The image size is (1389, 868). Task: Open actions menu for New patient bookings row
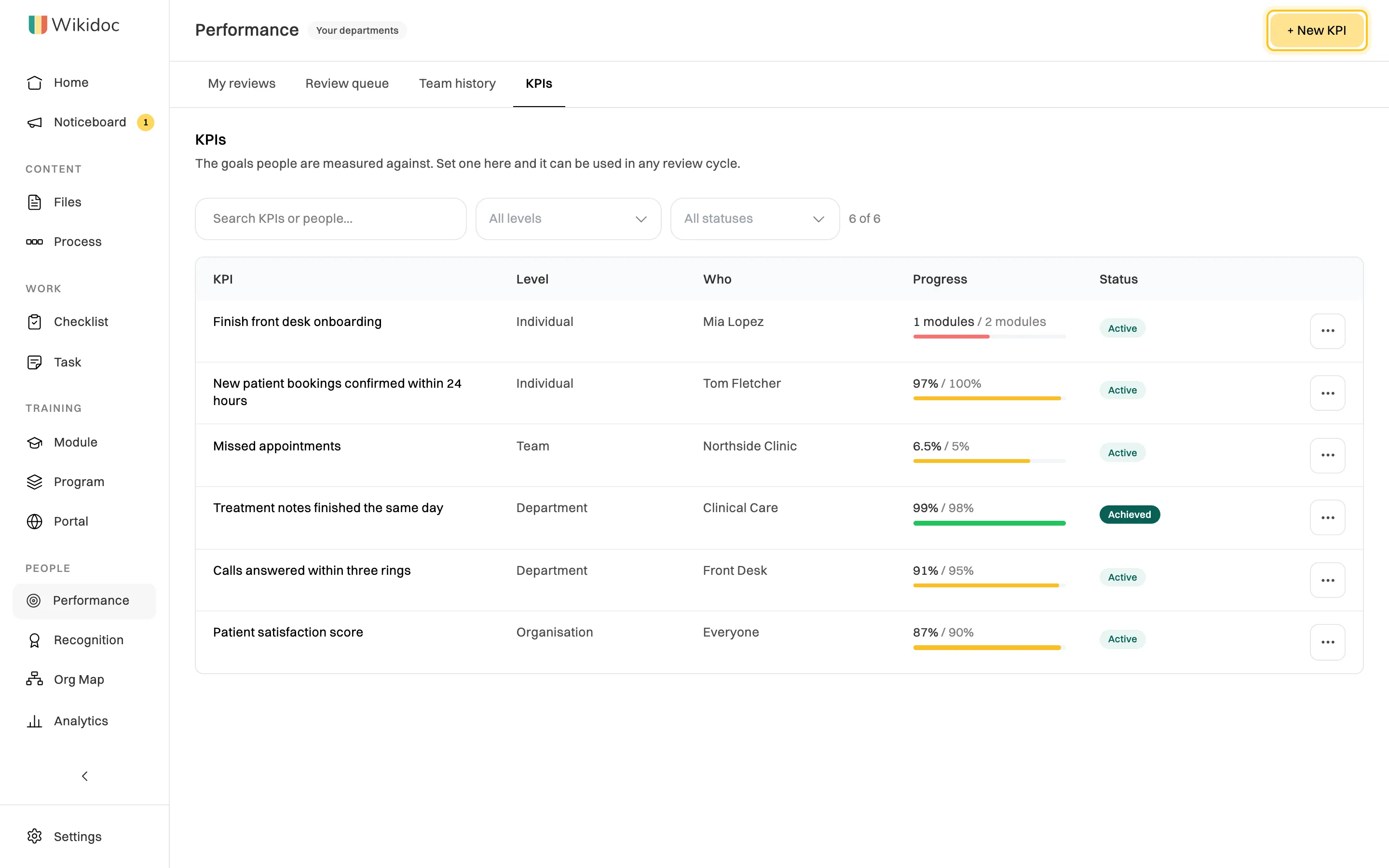[x=1327, y=393]
